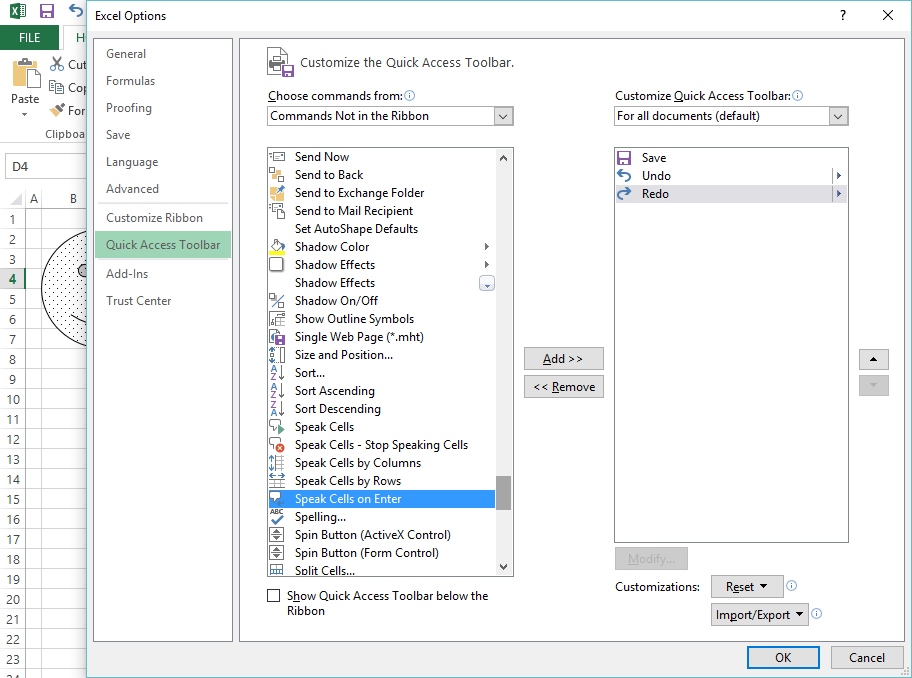Image resolution: width=912 pixels, height=678 pixels.
Task: Click the command list scrollbar thumb
Action: click(x=504, y=492)
